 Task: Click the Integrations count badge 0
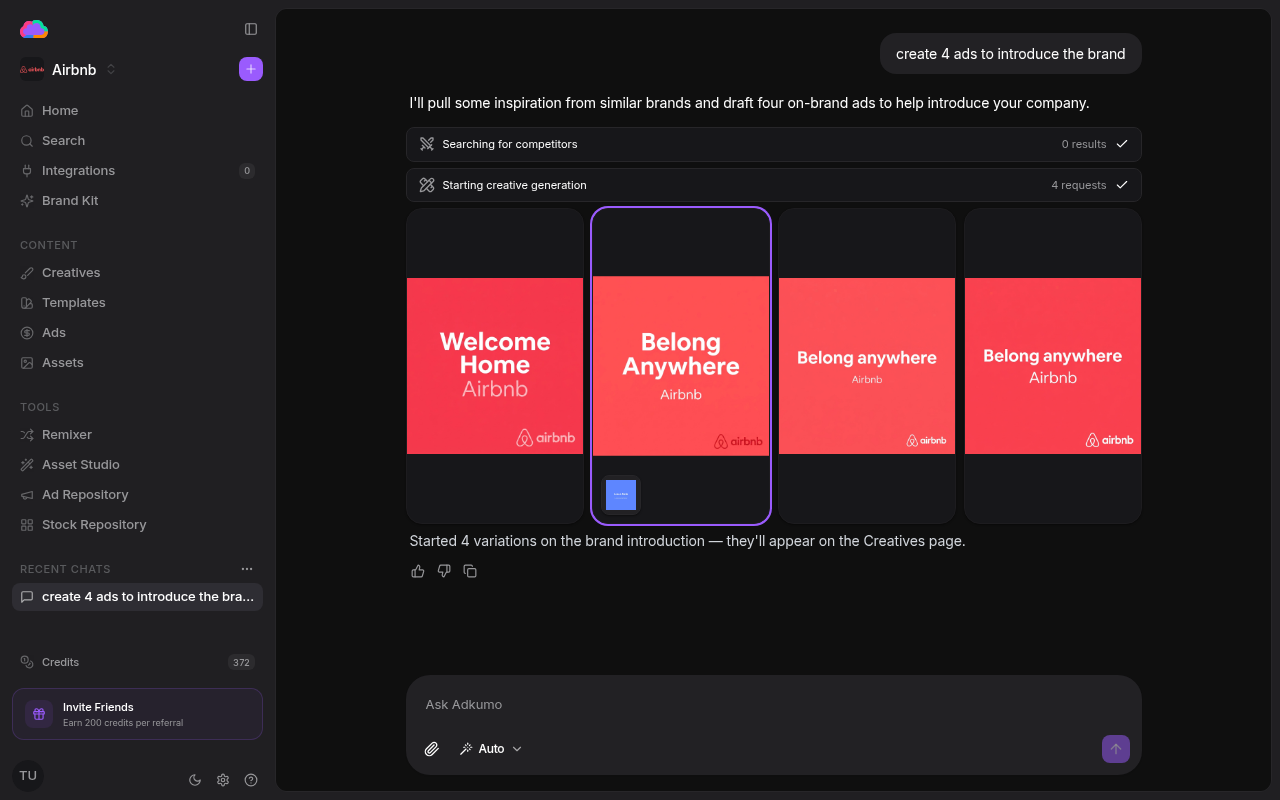coord(247,171)
